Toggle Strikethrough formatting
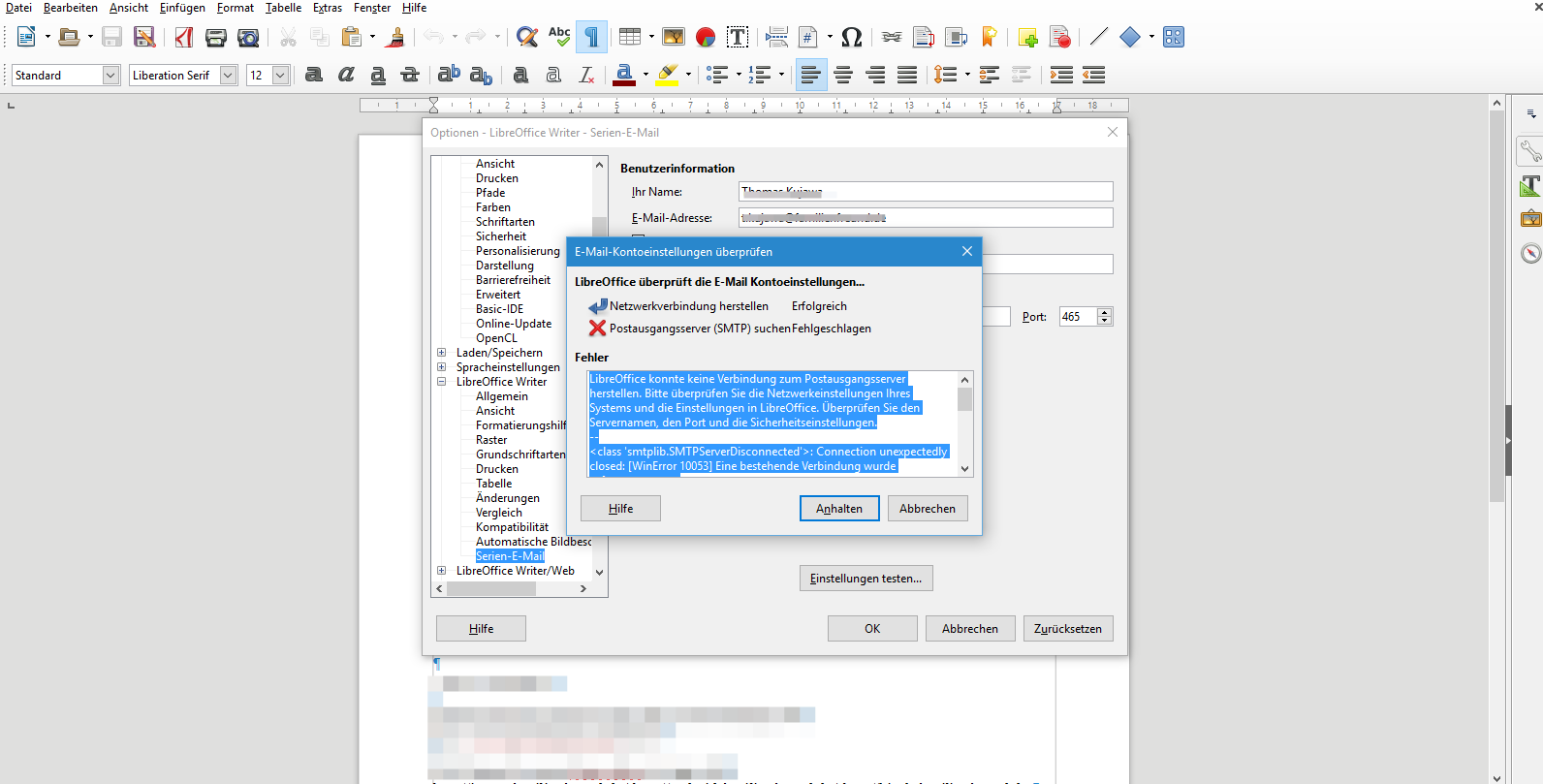Screen dimensions: 1543x784 click(410, 75)
